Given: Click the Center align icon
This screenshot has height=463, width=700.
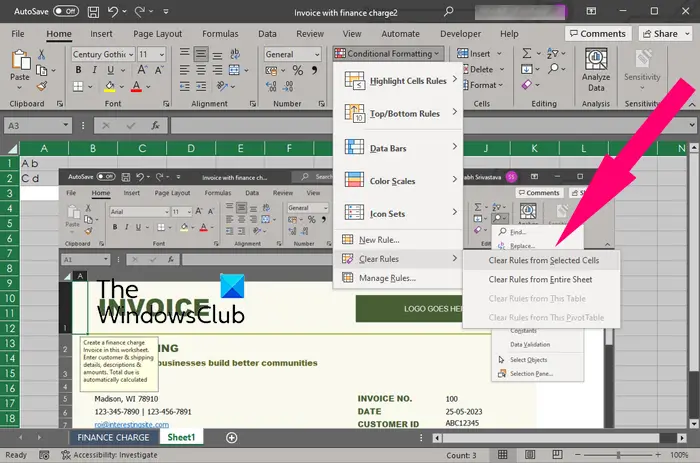Looking at the screenshot, I should [201, 70].
